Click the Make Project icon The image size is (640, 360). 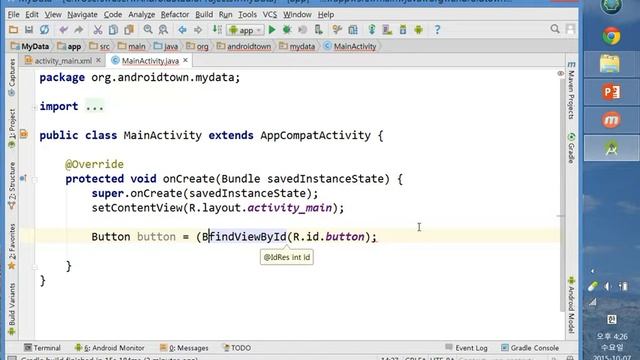[x=217, y=30]
